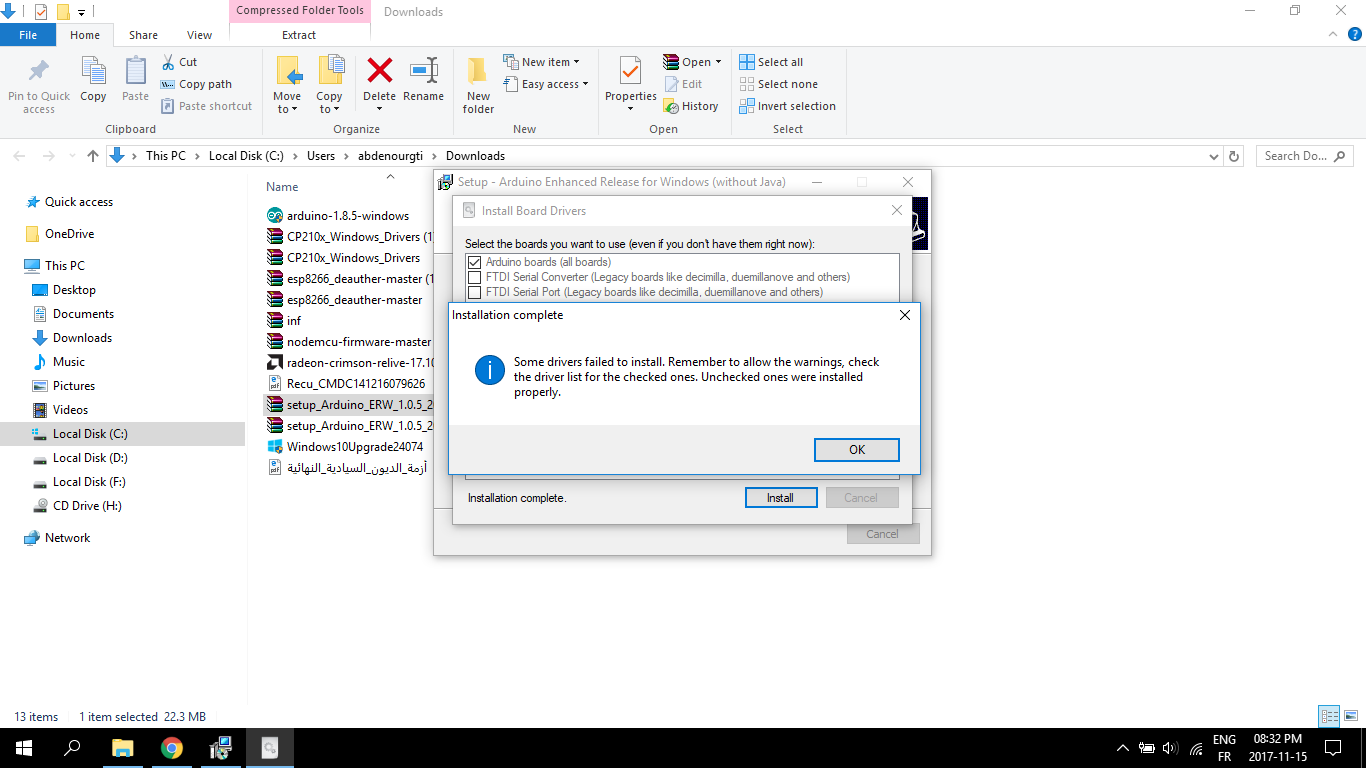Uncheck Arduino boards (all boards)
Viewport: 1366px width, 768px height.
(474, 261)
